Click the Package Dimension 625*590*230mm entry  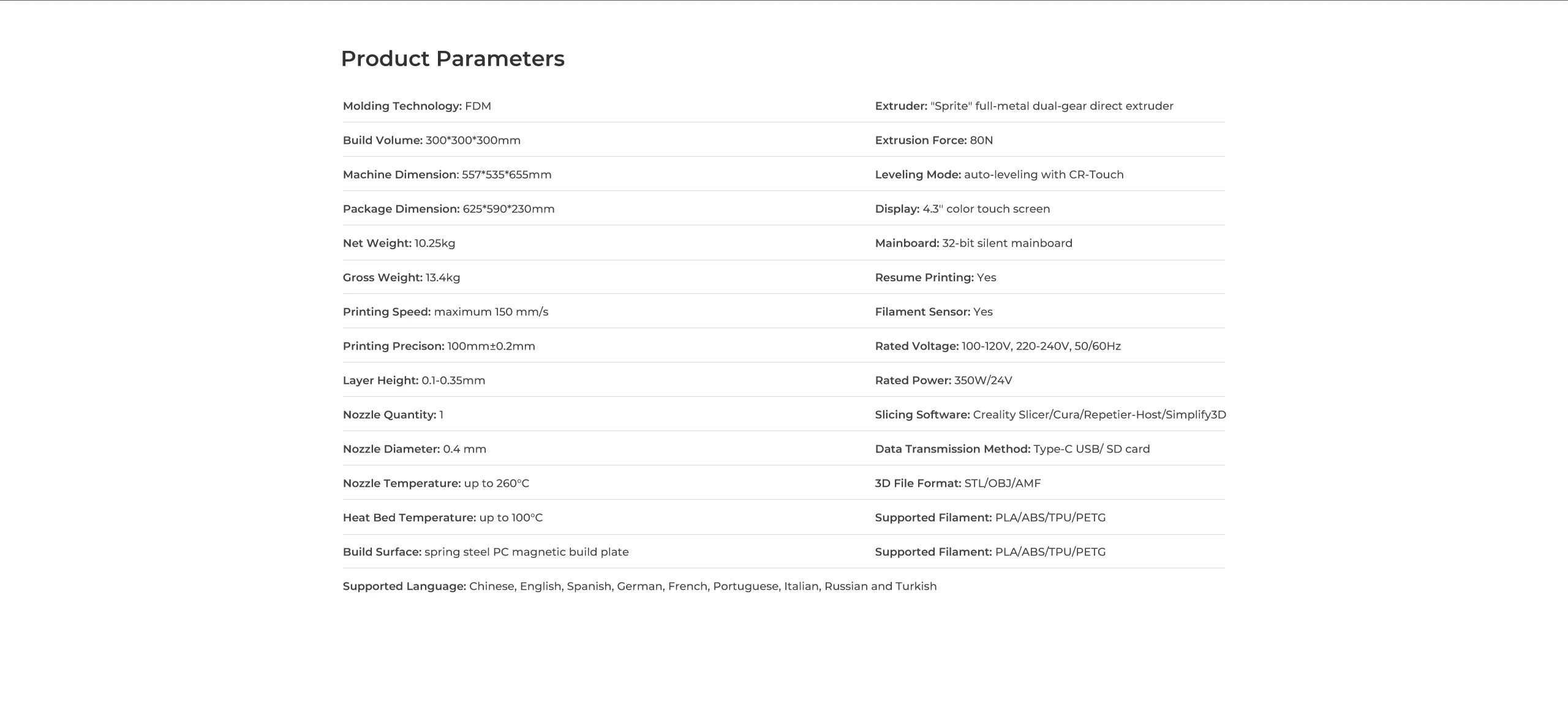click(x=448, y=209)
